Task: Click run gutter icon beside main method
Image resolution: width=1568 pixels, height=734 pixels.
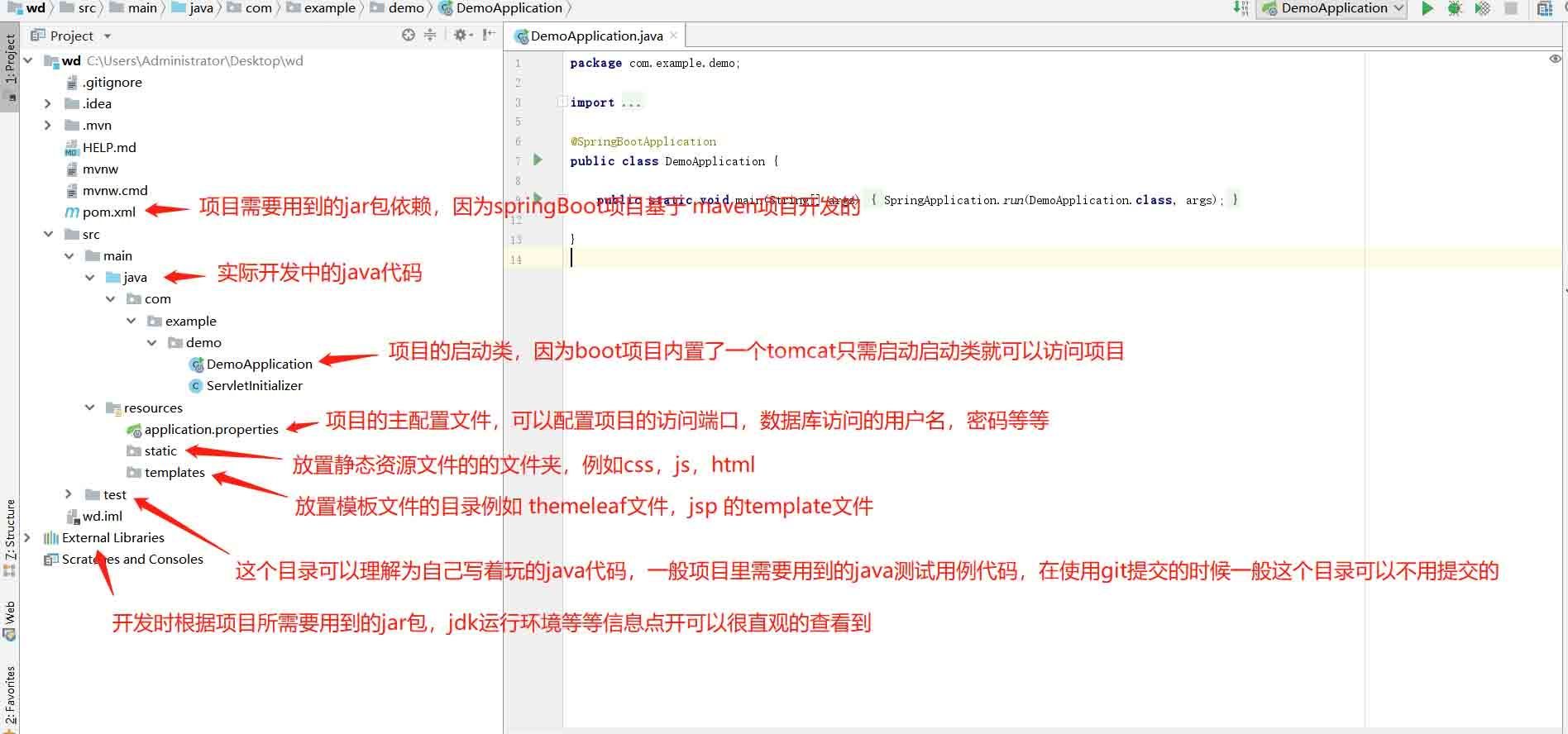Action: pos(538,198)
